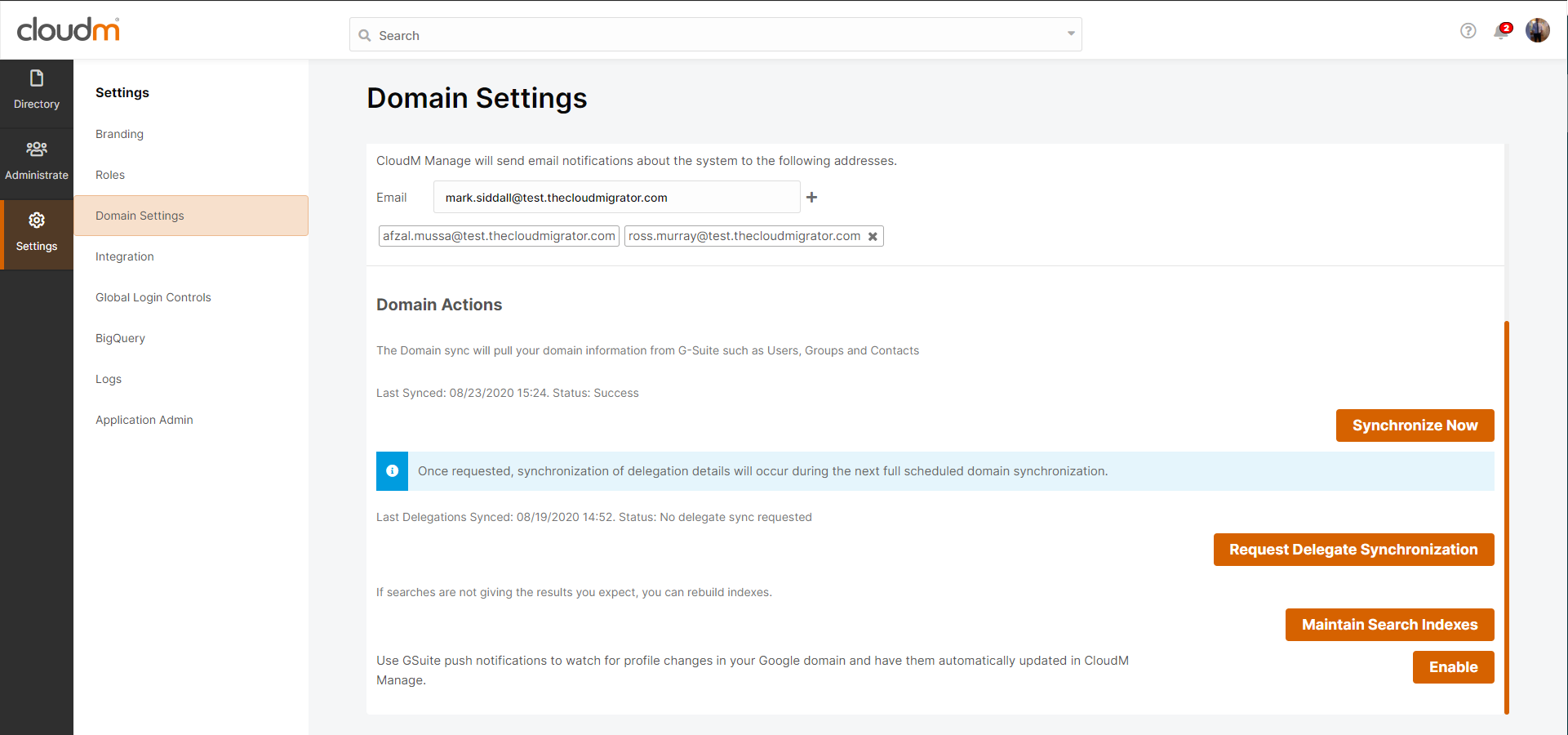This screenshot has height=735, width=1568.
Task: Click Last Delegations Synced status text
Action: (594, 517)
